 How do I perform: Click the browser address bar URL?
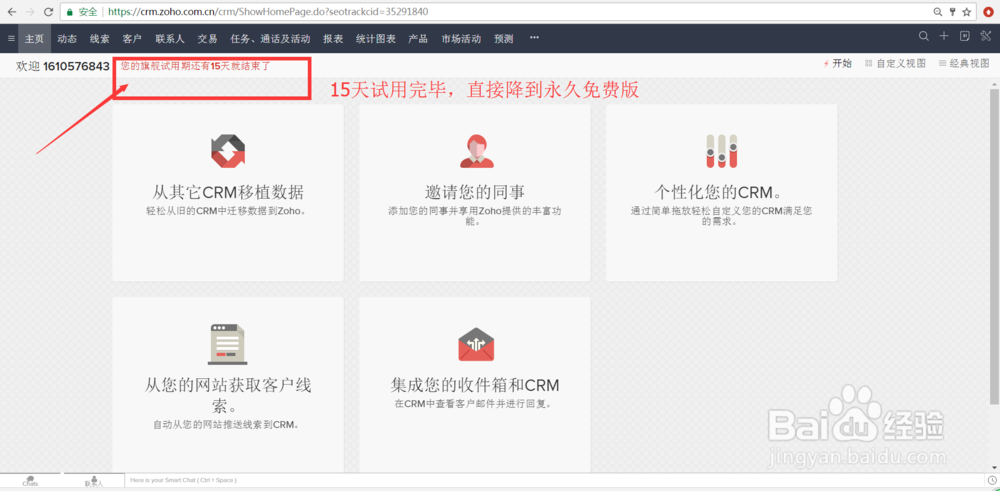tap(268, 11)
